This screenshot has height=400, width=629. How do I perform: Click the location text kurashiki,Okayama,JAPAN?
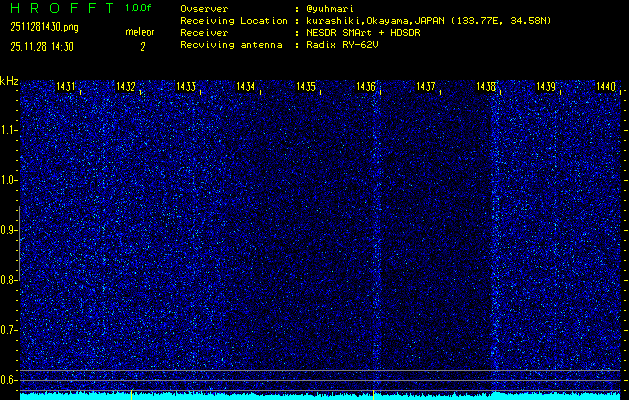pos(375,21)
